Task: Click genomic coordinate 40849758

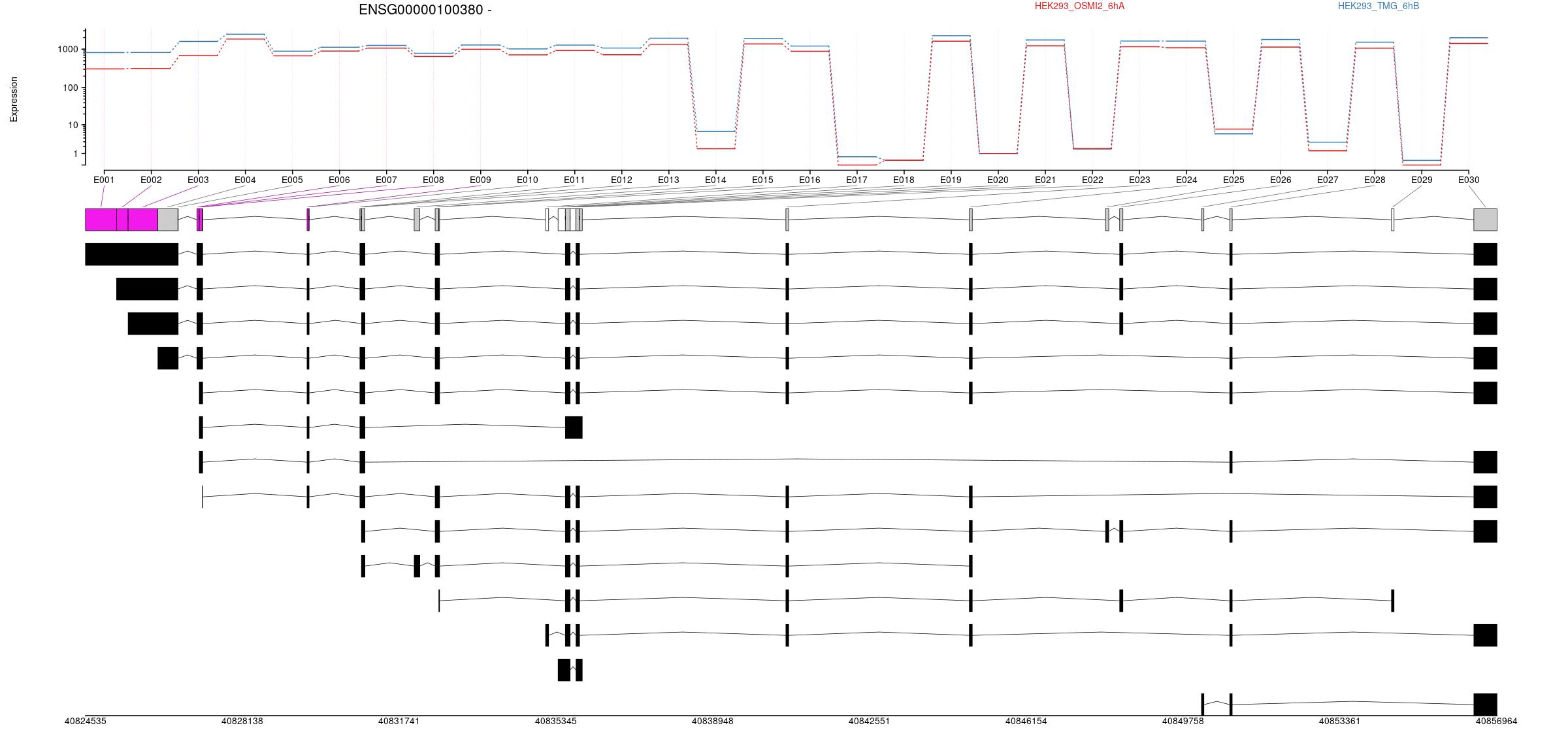Action: click(x=1183, y=722)
